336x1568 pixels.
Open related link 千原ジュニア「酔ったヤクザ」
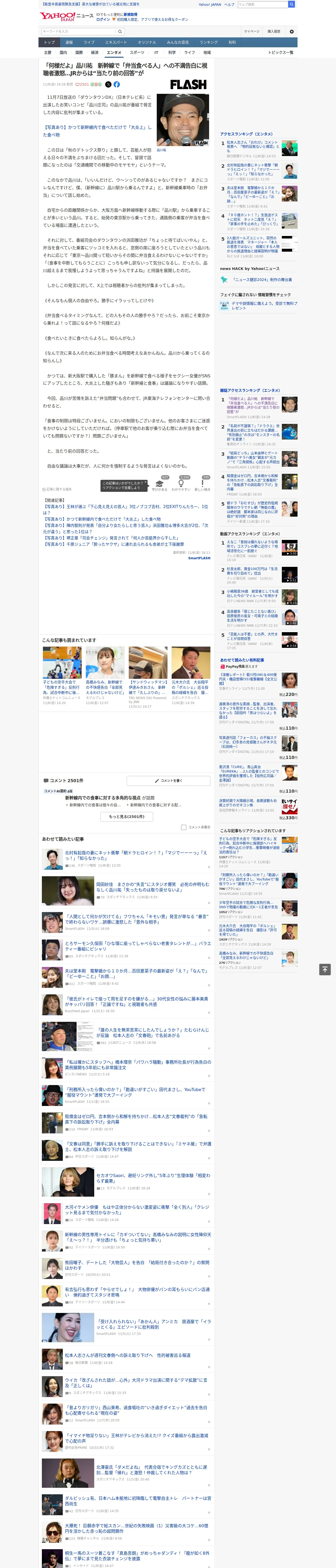[113, 544]
